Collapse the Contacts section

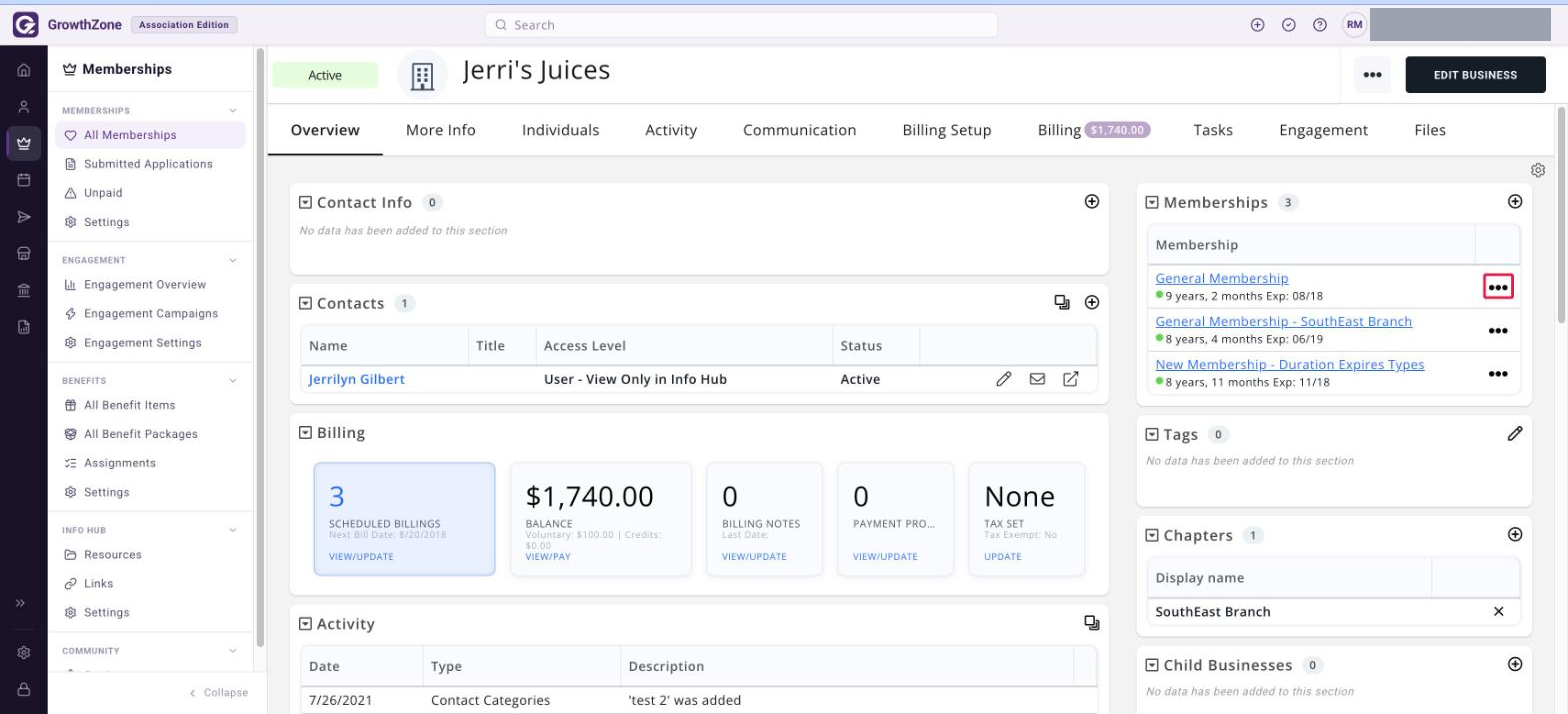coord(306,303)
